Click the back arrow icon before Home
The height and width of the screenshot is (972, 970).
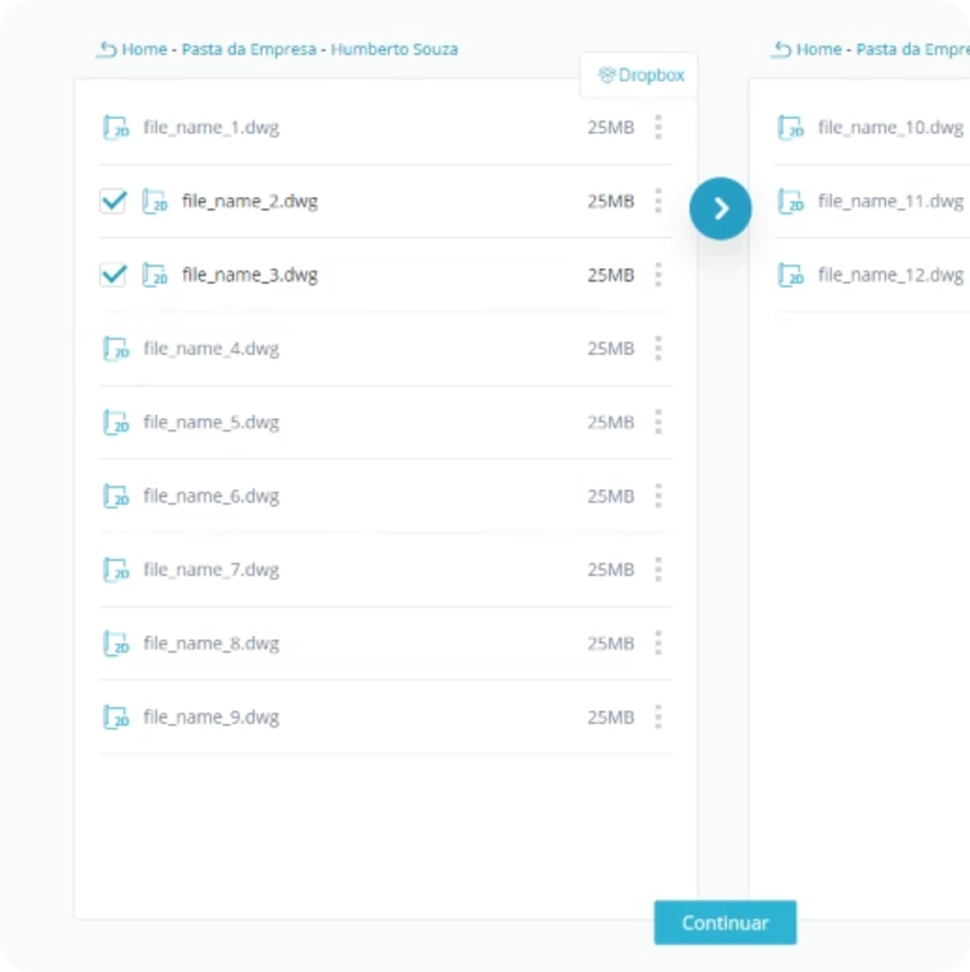point(106,49)
